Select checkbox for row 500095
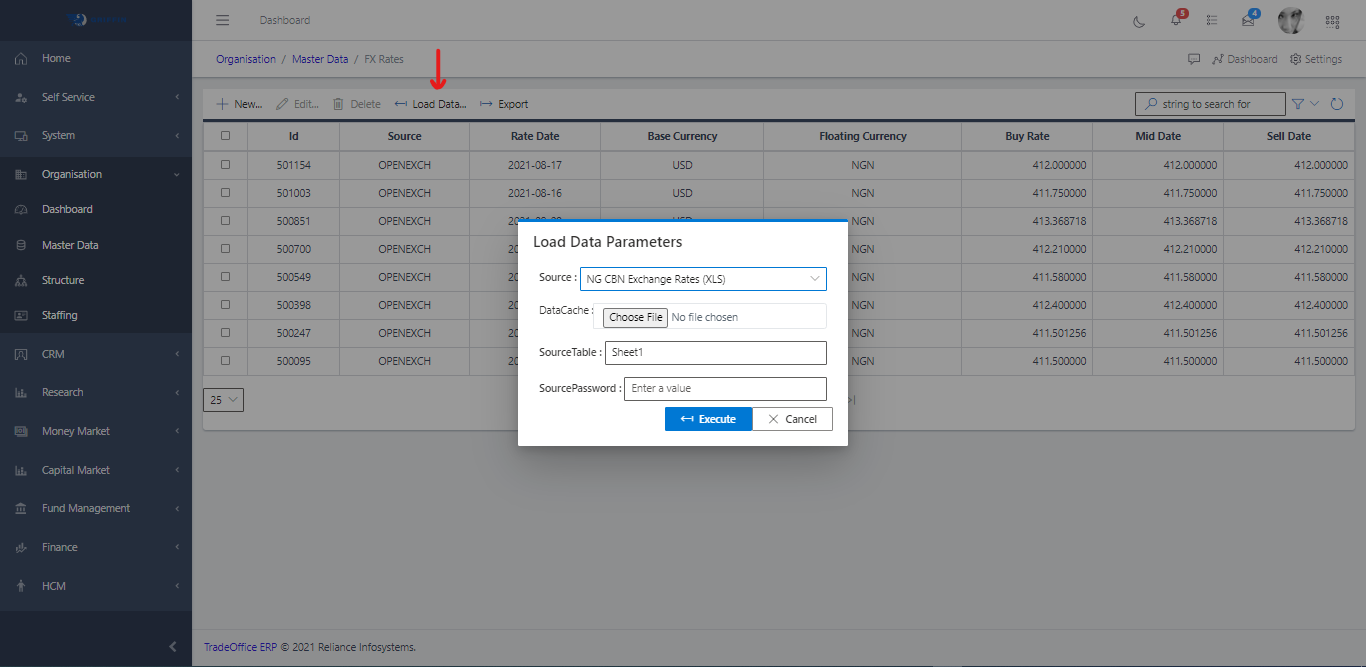 point(225,360)
